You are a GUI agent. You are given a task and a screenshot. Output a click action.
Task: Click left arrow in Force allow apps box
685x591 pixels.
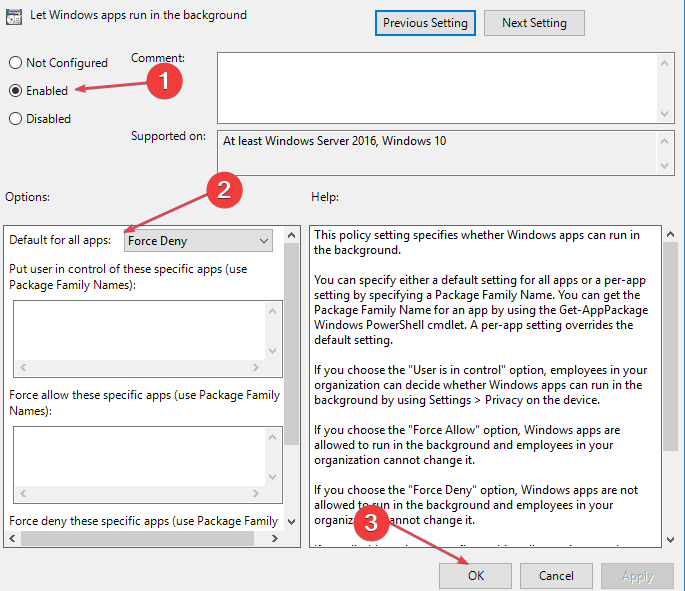(23, 494)
